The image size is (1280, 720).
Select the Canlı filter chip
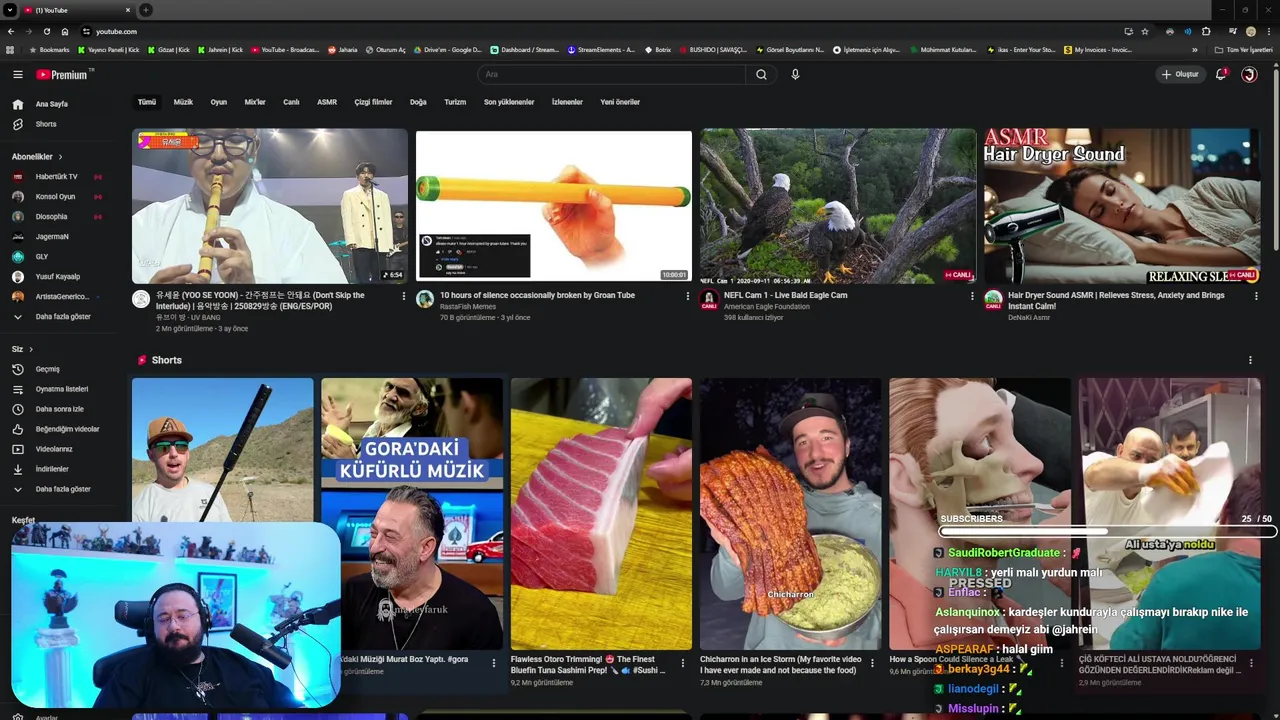[291, 102]
